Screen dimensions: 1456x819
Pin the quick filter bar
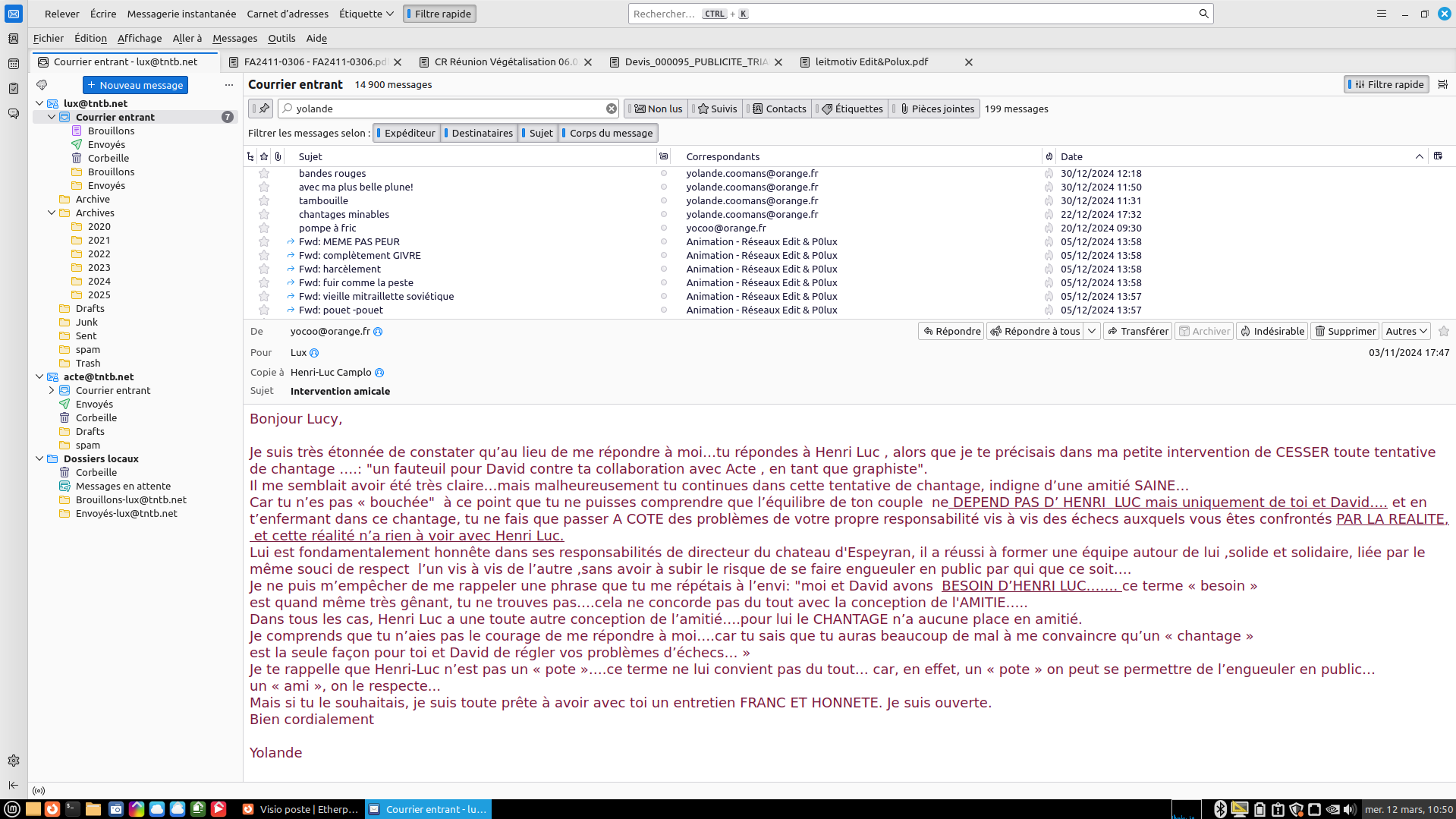pos(261,109)
